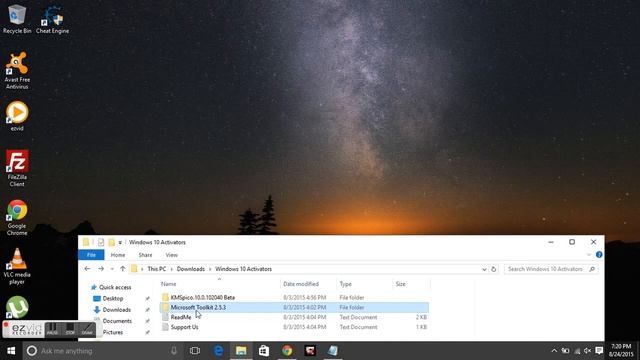640x360 pixels.
Task: Open the recent locations dropdown
Action: click(112, 269)
